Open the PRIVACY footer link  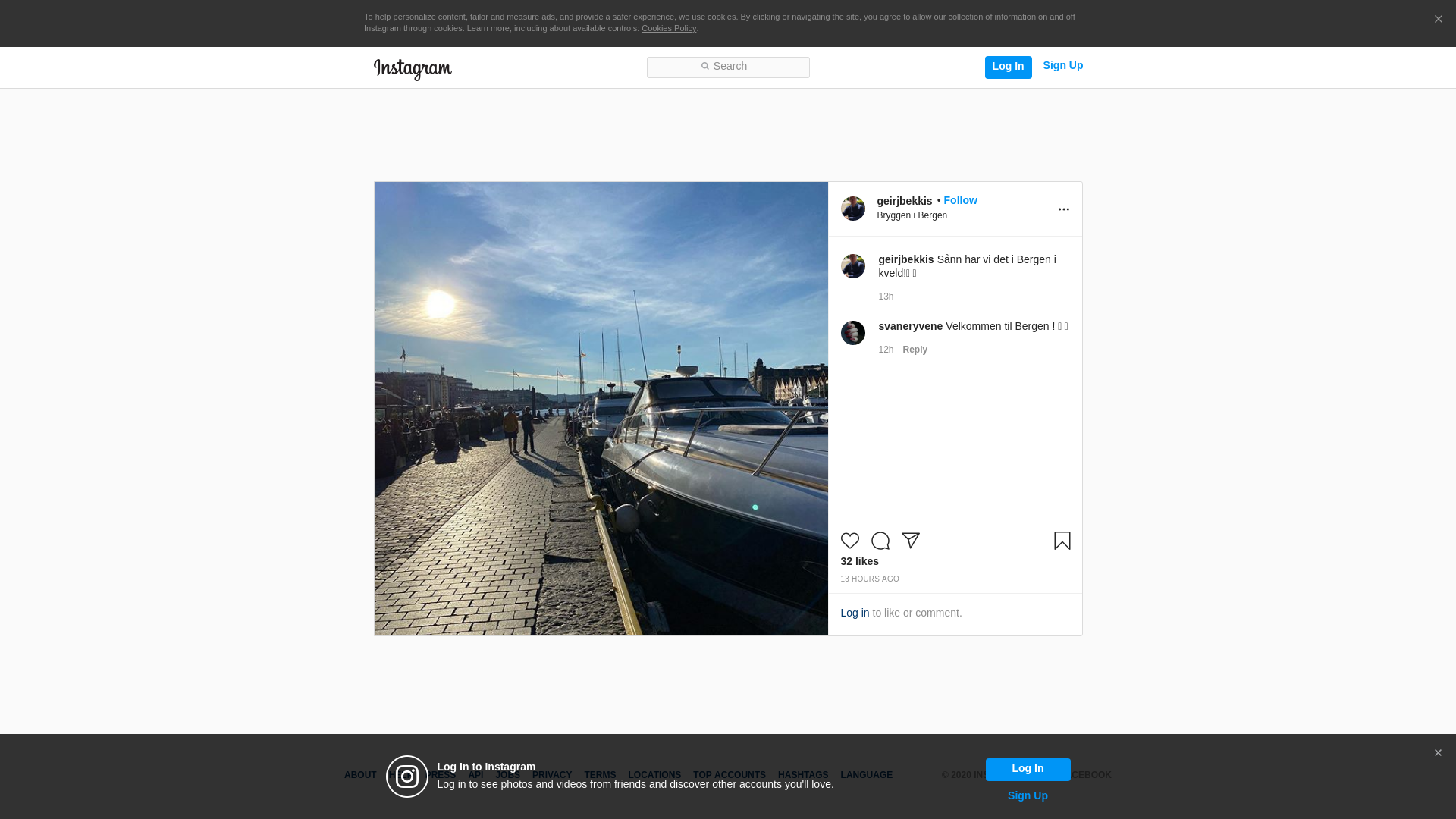pyautogui.click(x=551, y=775)
